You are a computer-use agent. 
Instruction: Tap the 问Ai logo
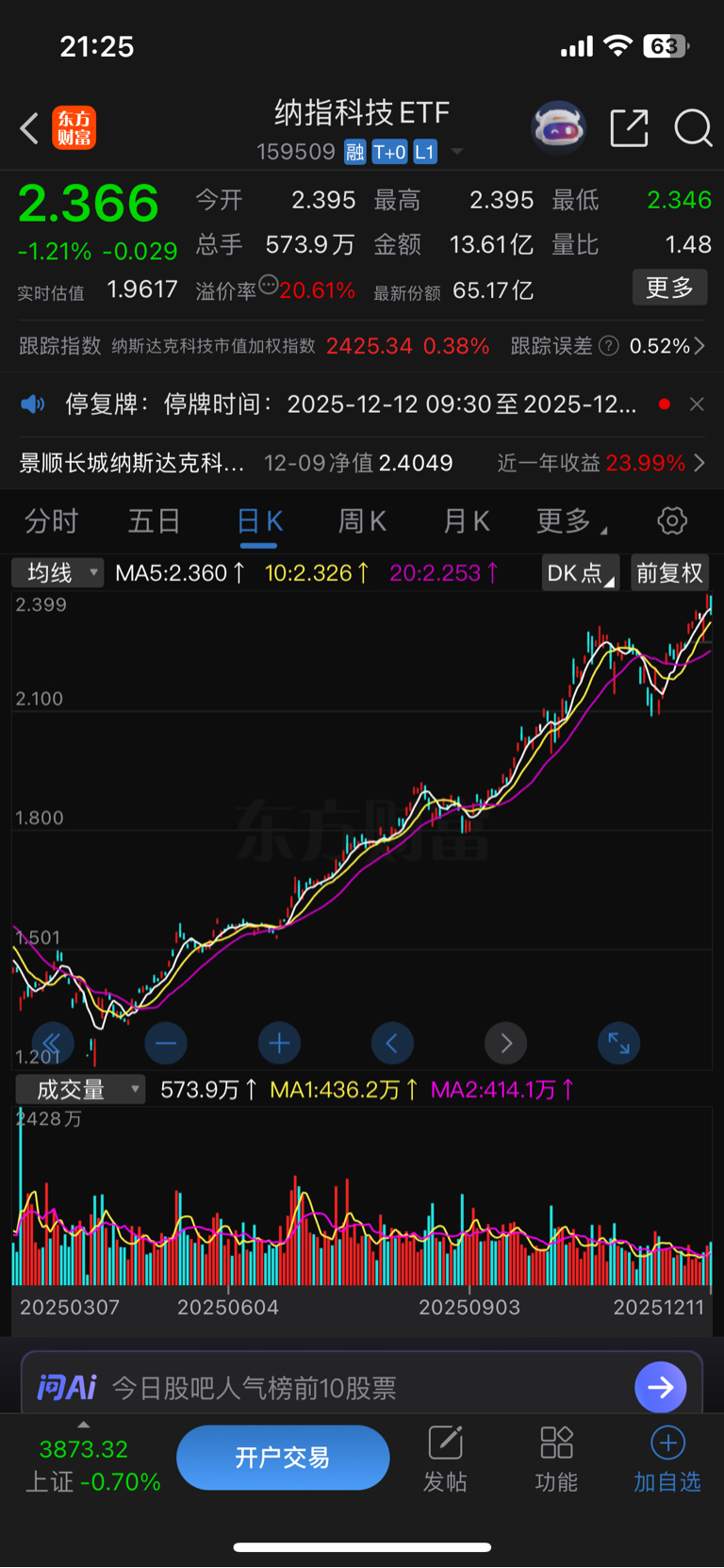(x=66, y=1387)
